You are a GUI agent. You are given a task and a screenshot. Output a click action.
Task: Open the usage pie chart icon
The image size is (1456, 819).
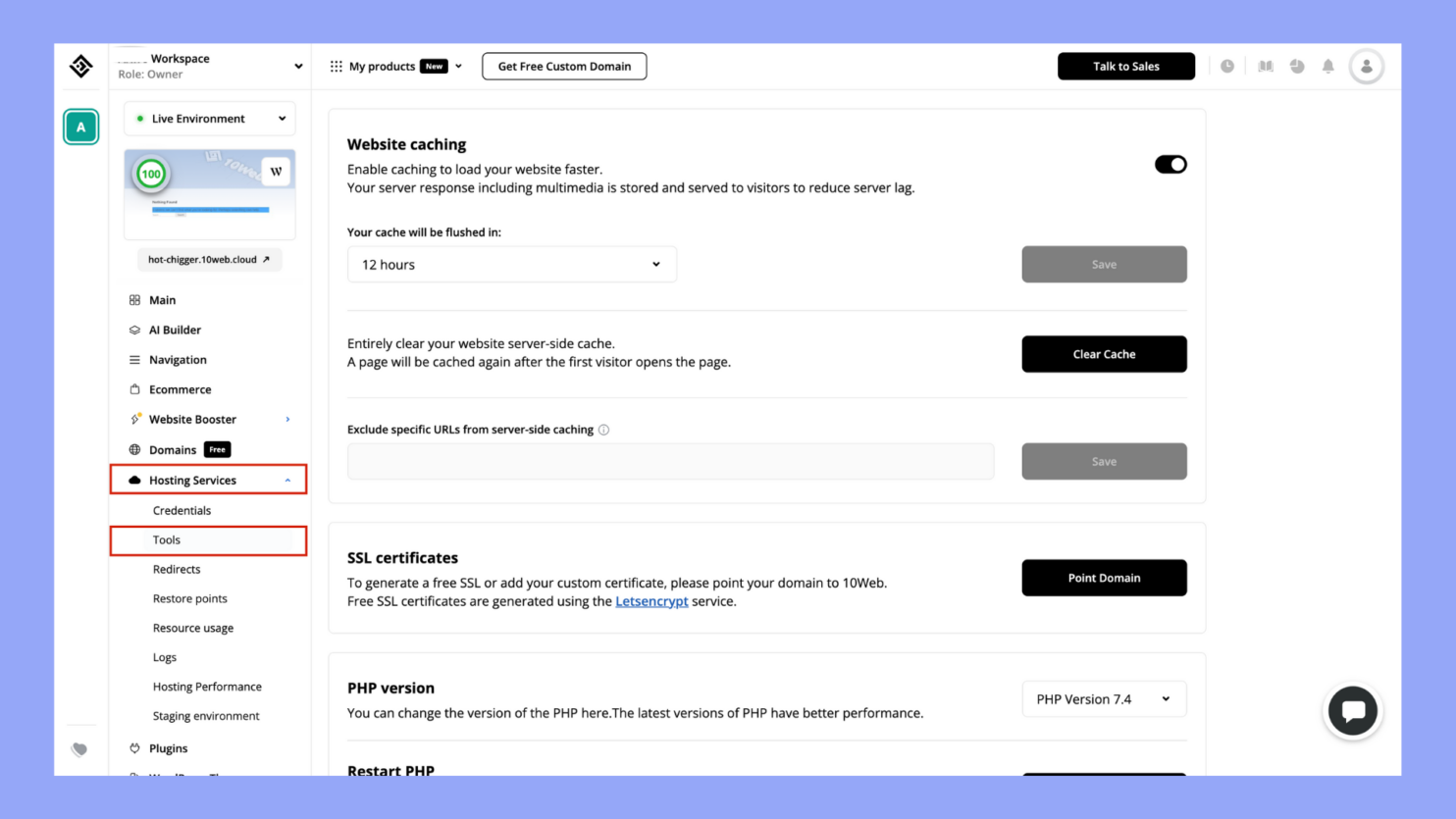pyautogui.click(x=1297, y=66)
